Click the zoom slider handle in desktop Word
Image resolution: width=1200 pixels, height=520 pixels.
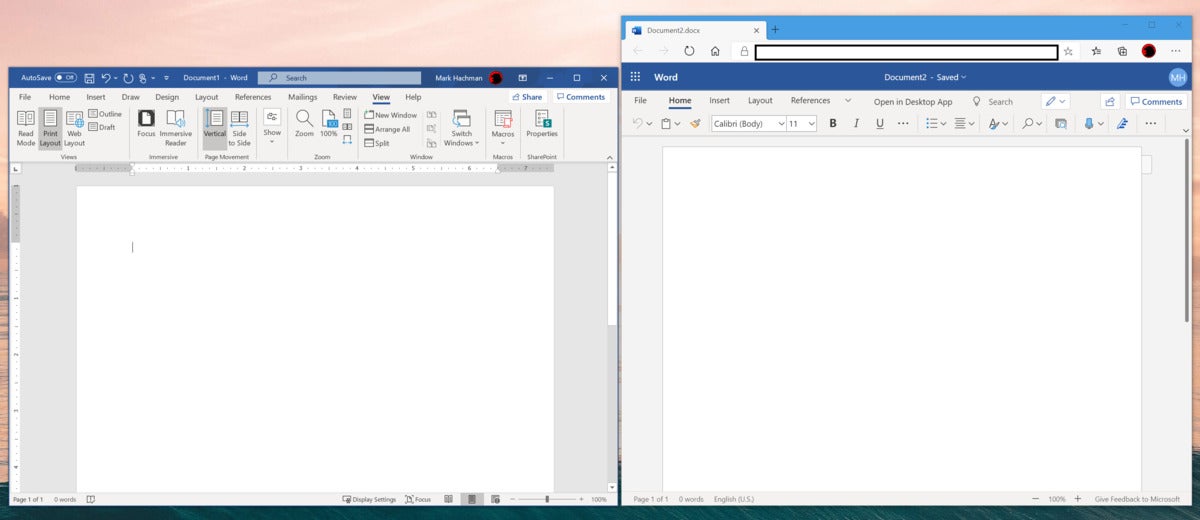coord(546,499)
